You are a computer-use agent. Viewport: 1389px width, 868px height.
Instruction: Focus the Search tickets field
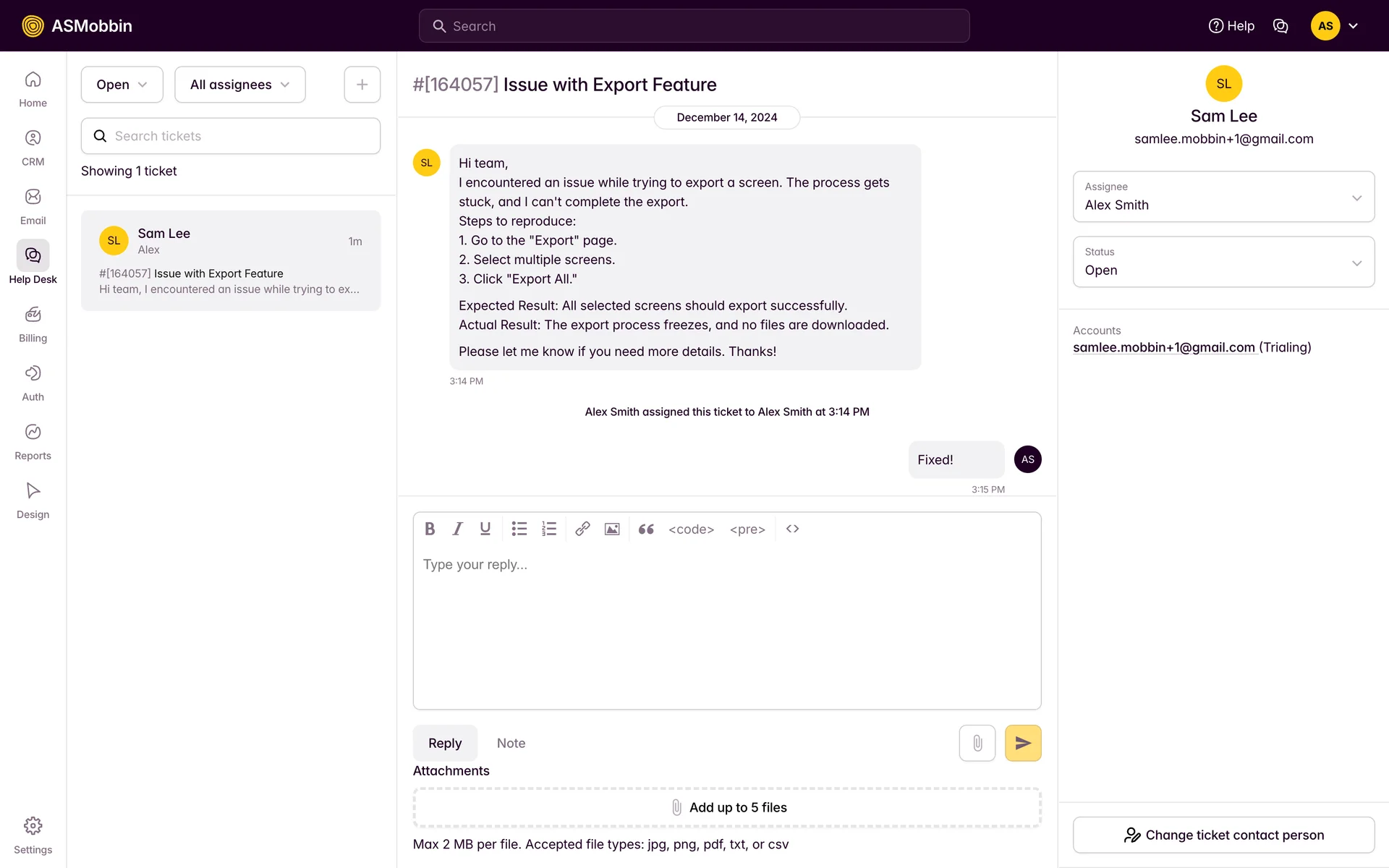pos(231,136)
